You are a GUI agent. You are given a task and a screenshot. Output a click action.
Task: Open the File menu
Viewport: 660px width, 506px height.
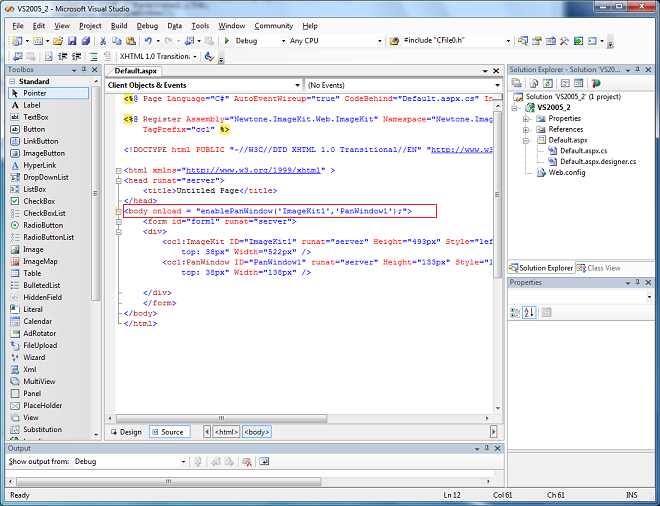click(x=18, y=26)
